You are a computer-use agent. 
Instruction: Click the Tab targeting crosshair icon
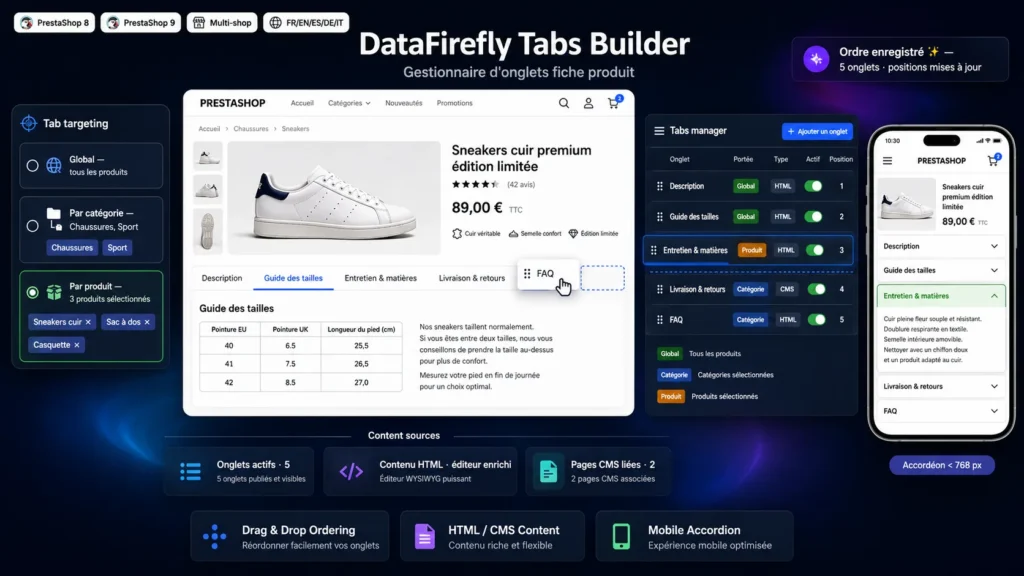[x=29, y=123]
